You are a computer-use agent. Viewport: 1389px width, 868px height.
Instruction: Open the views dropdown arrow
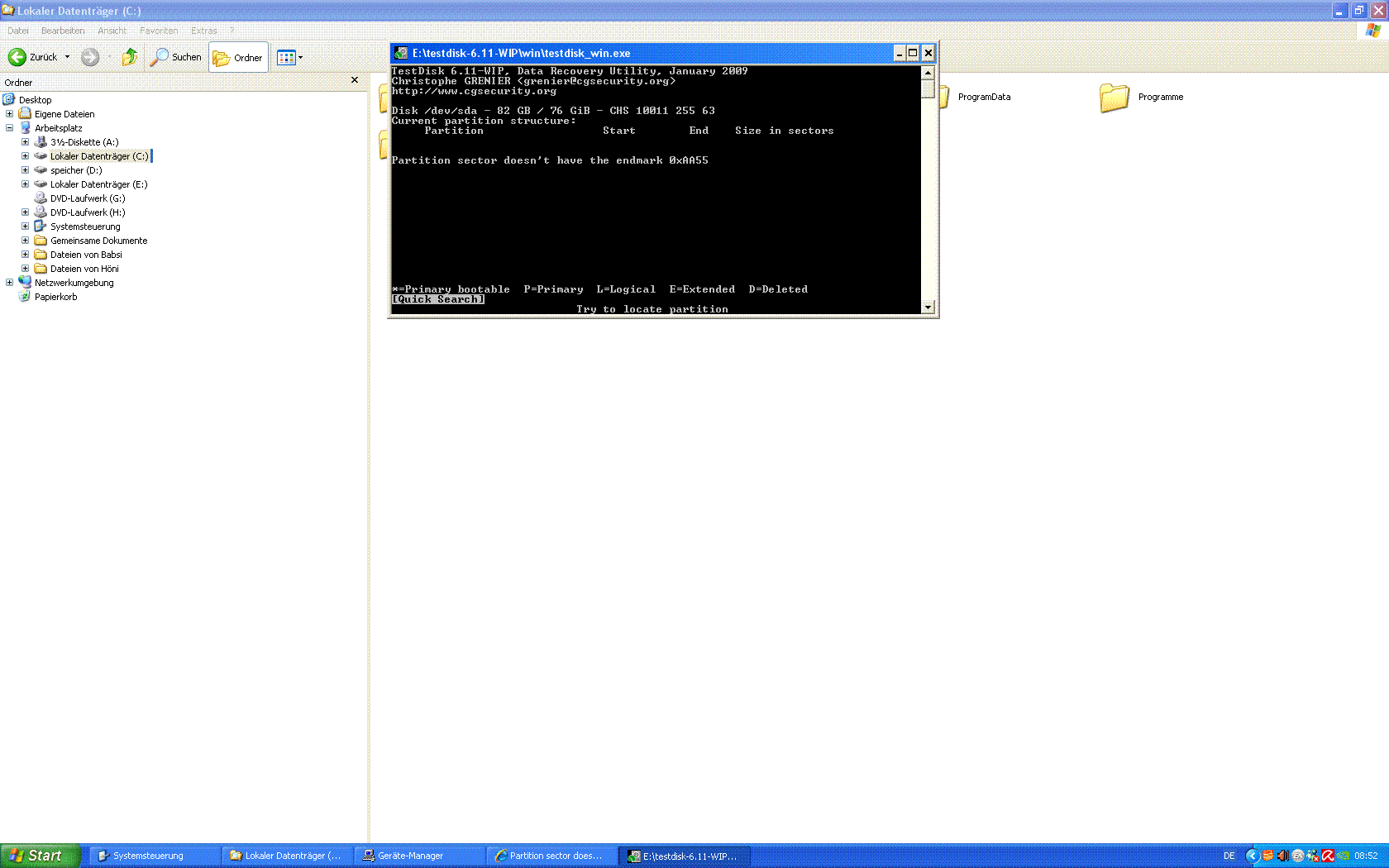[x=300, y=57]
